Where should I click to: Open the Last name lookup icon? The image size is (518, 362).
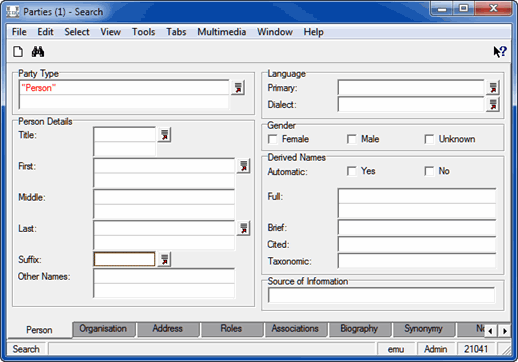pyautogui.click(x=244, y=228)
